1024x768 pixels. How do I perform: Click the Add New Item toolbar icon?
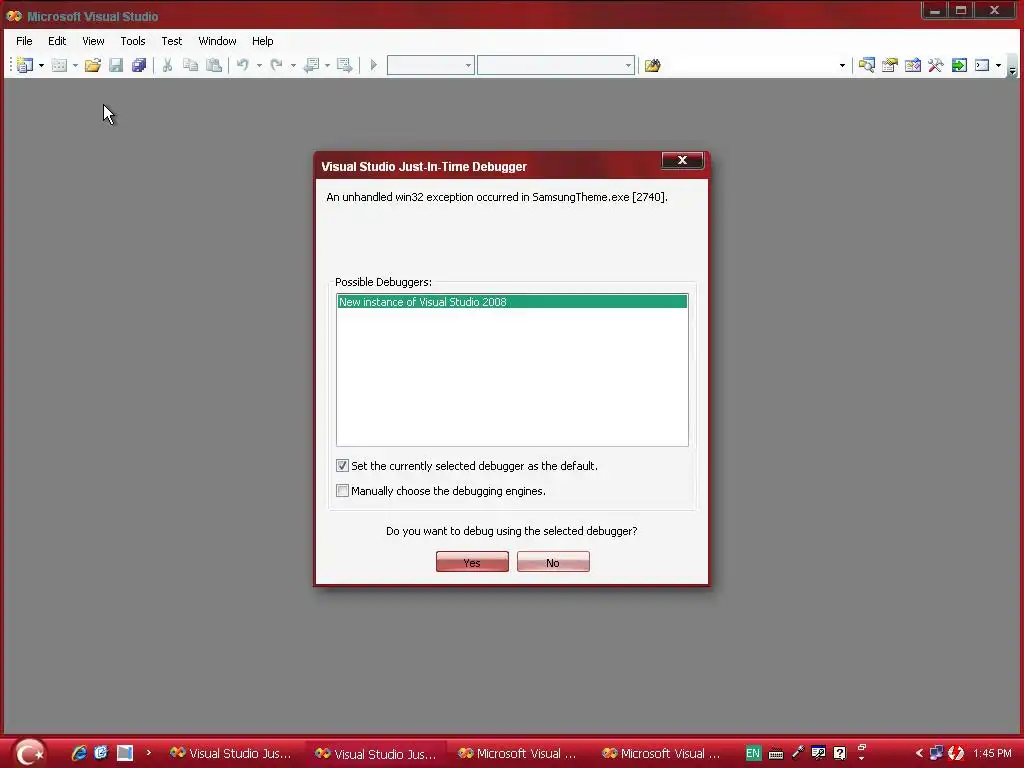[x=59, y=65]
